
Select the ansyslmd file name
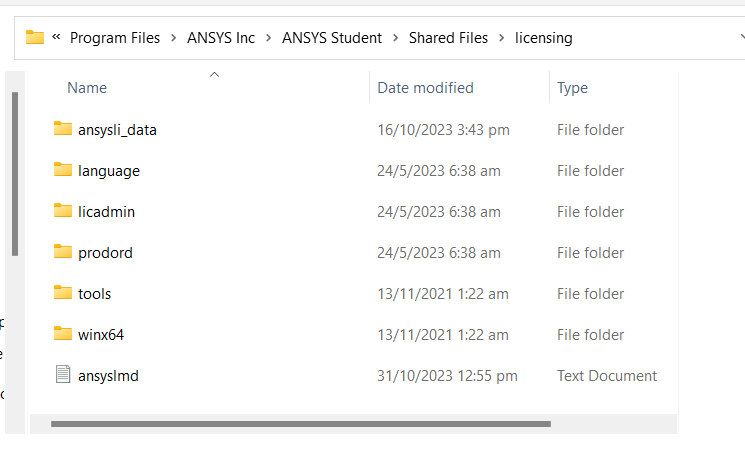point(108,376)
